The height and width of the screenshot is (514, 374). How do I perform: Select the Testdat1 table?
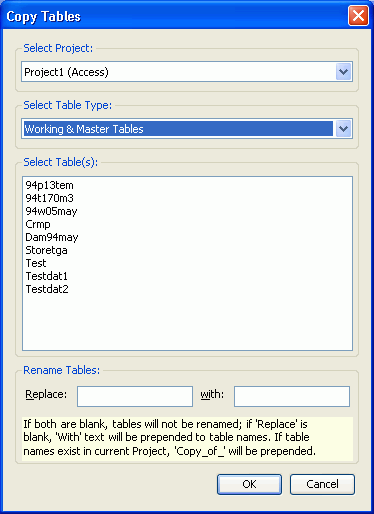pyautogui.click(x=47, y=276)
